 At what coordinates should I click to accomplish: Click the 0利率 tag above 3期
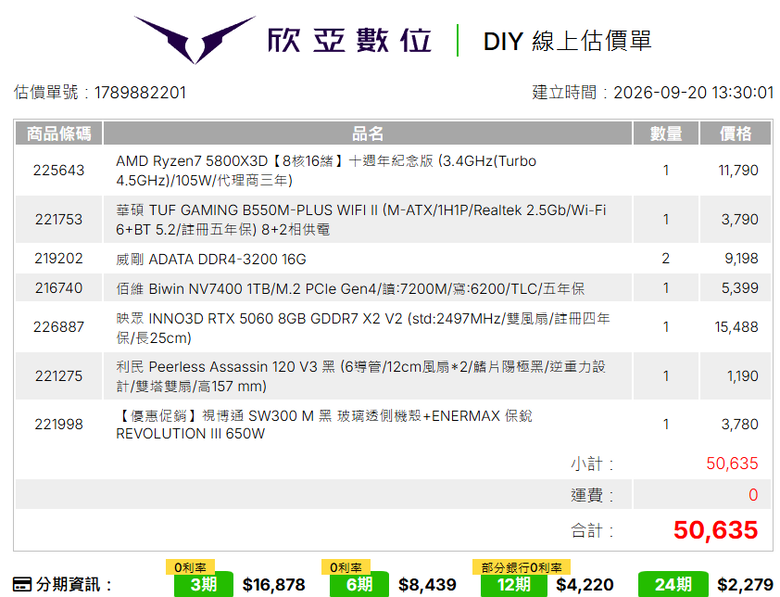pyautogui.click(x=190, y=567)
